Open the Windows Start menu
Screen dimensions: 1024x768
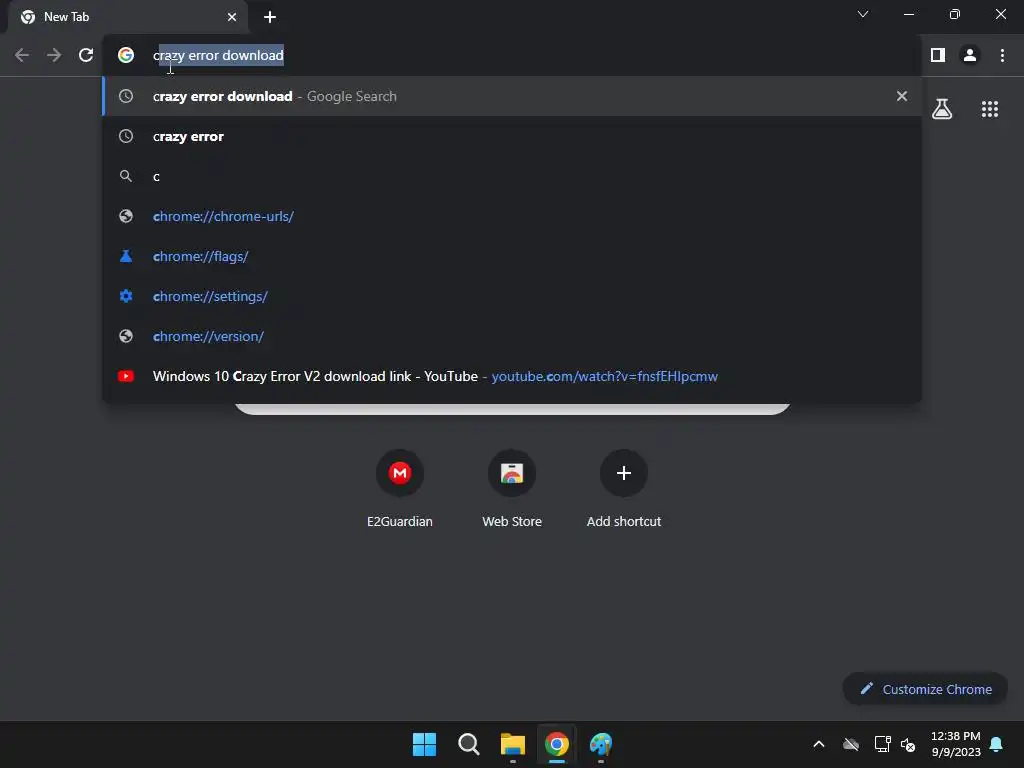[x=424, y=744]
